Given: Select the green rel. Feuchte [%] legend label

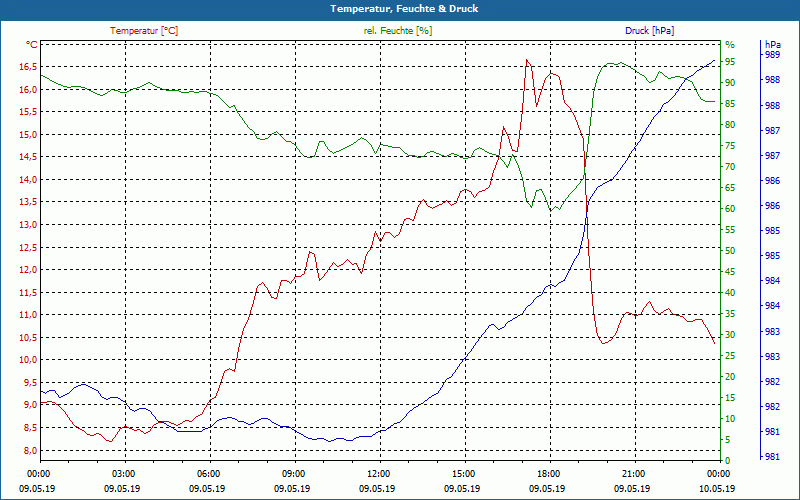Looking at the screenshot, I should [x=397, y=31].
